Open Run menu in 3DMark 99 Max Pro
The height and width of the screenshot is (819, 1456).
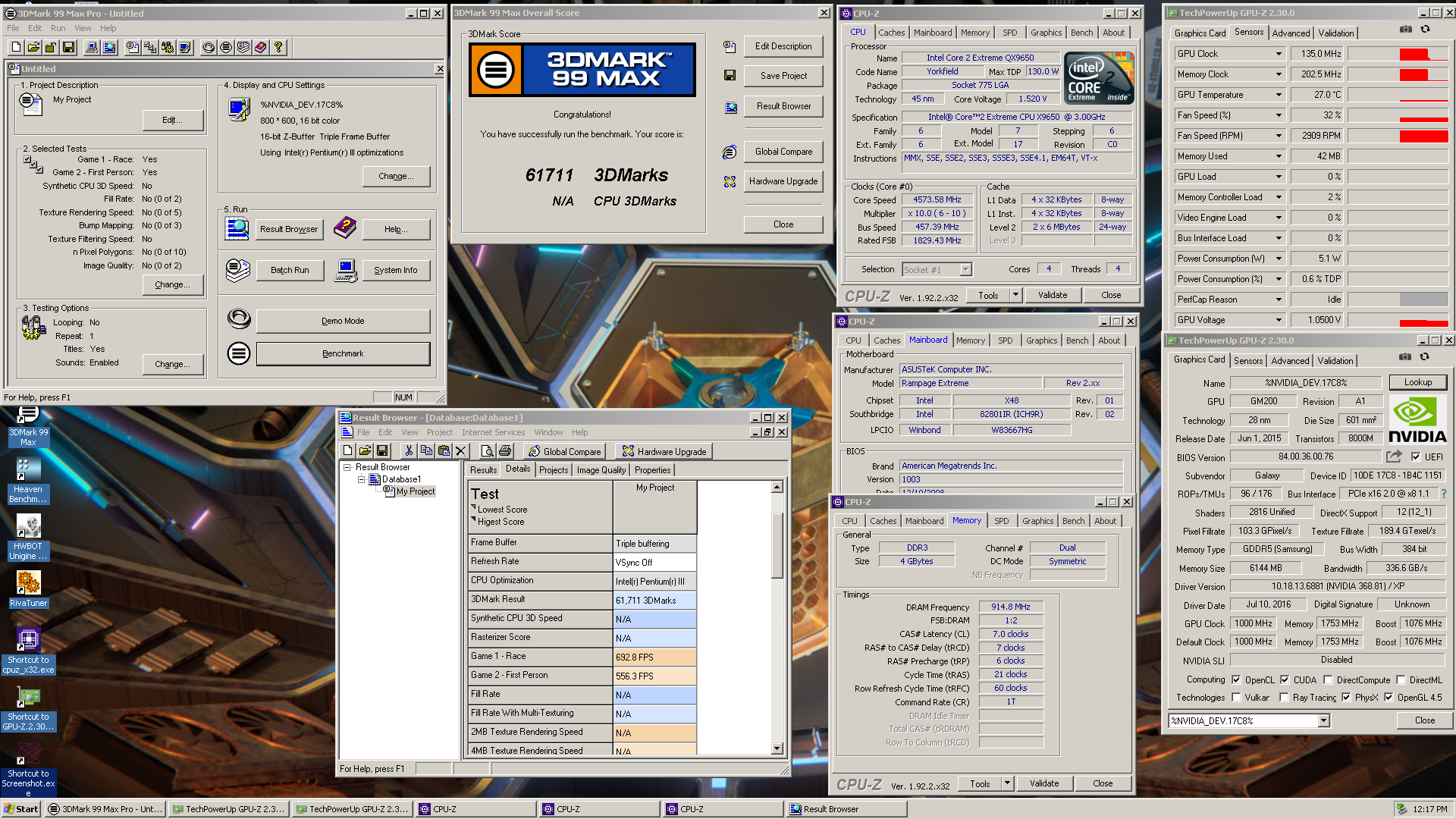(58, 28)
